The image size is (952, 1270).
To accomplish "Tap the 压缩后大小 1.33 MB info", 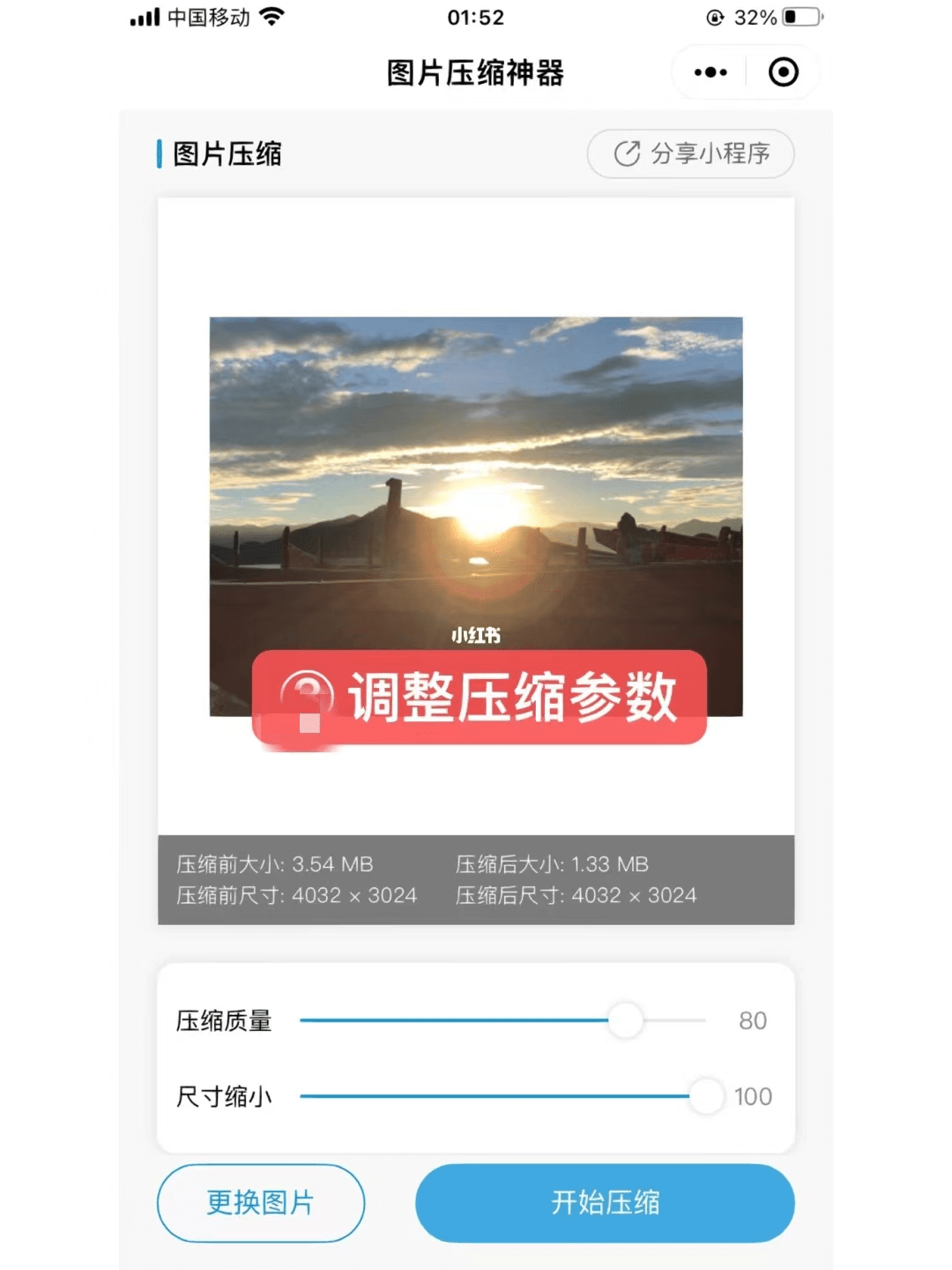I will tap(552, 864).
